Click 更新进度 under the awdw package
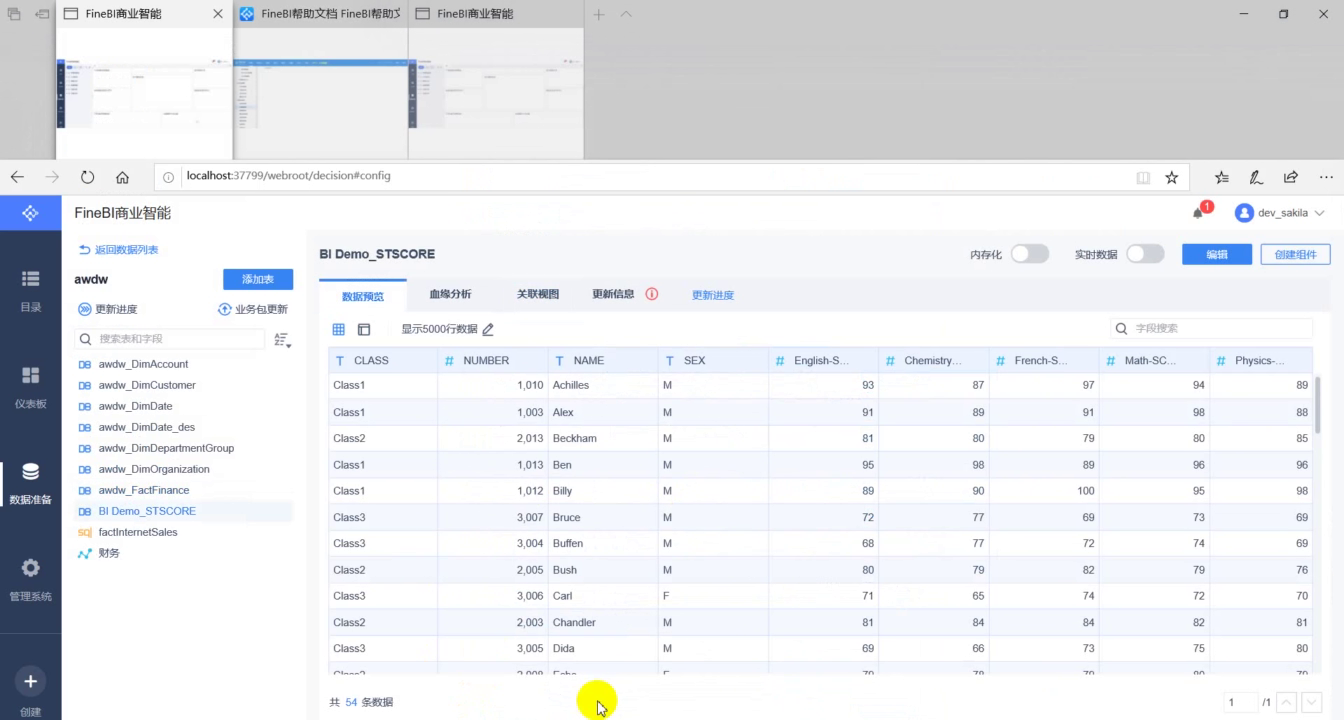This screenshot has height=720, width=1344. click(107, 309)
